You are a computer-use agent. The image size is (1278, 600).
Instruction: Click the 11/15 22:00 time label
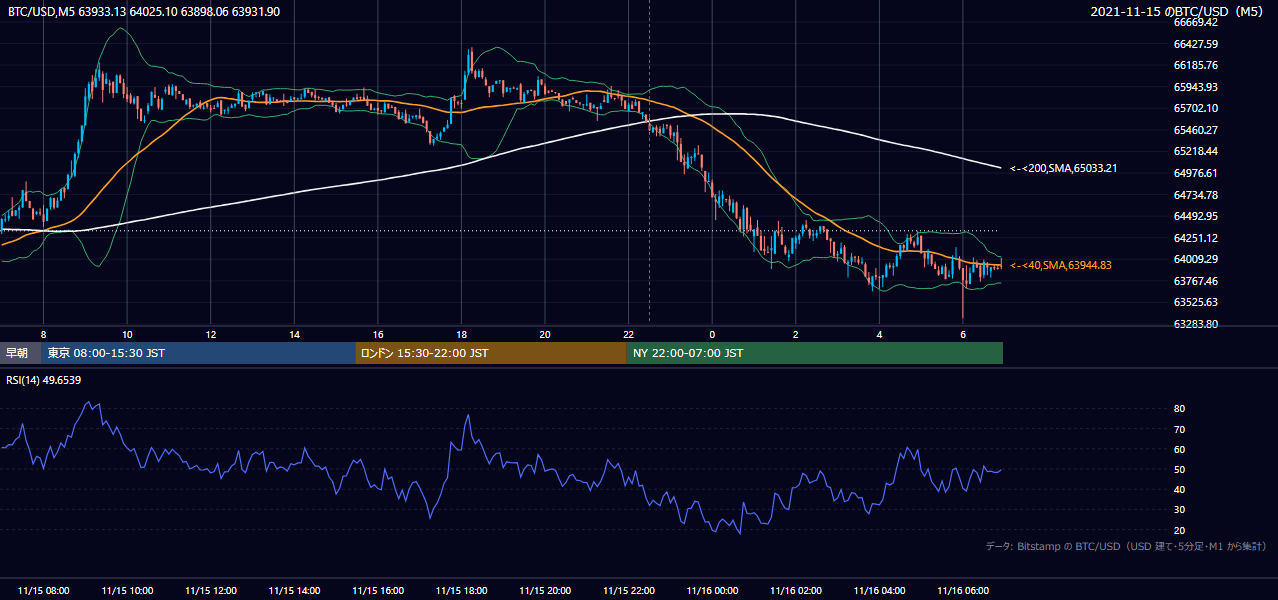[x=629, y=591]
